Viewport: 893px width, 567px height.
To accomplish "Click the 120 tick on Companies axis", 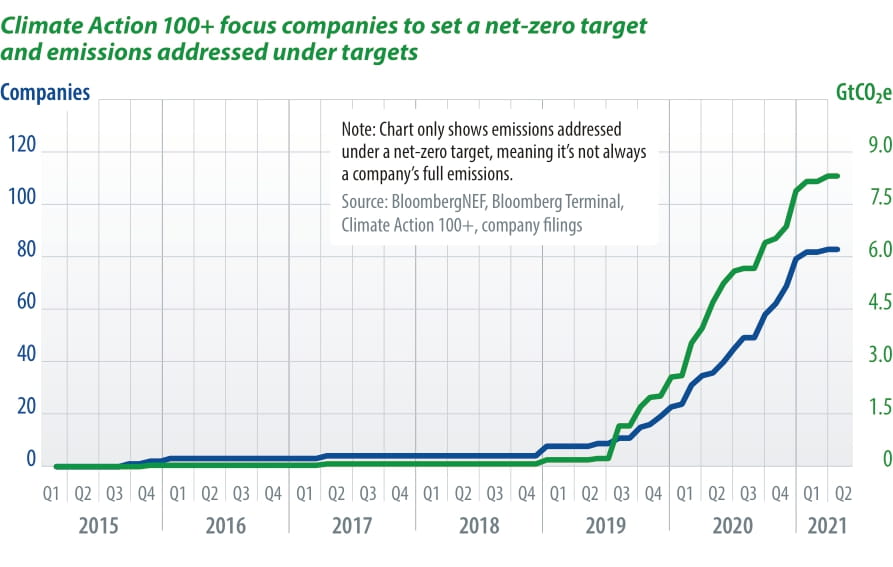I will click(22, 146).
